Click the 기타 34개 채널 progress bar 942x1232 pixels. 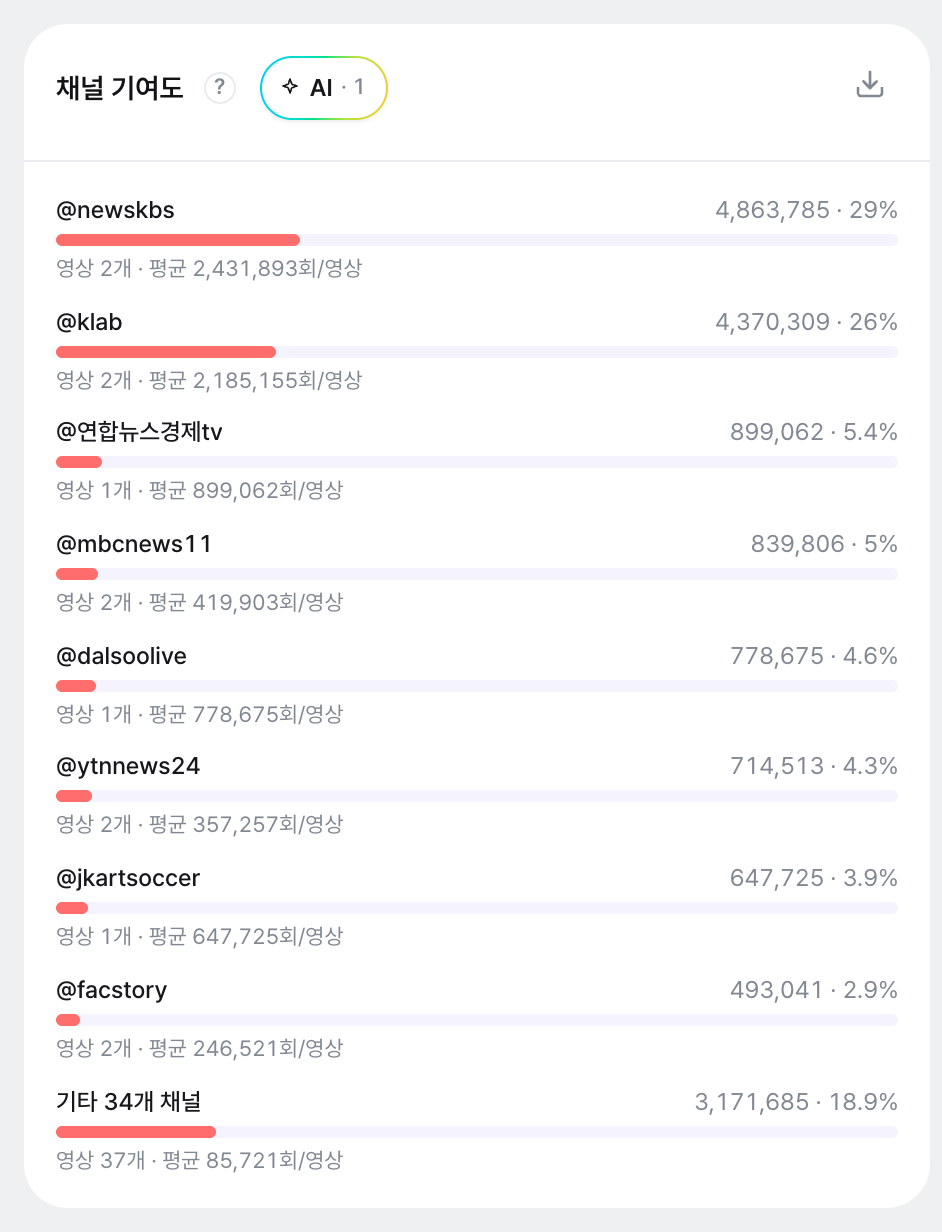coord(477,1132)
